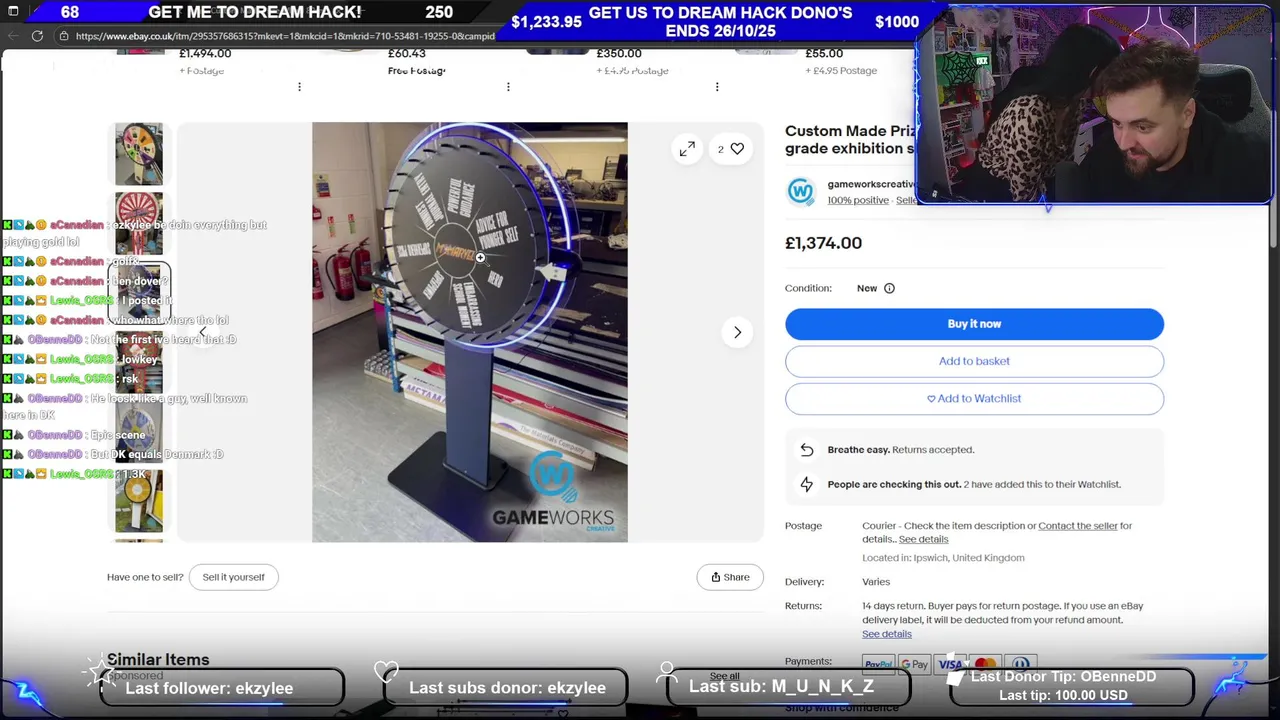Viewport: 1280px width, 720px height.
Task: Click the returns arrow icon beside Breathe easy
Action: point(807,450)
